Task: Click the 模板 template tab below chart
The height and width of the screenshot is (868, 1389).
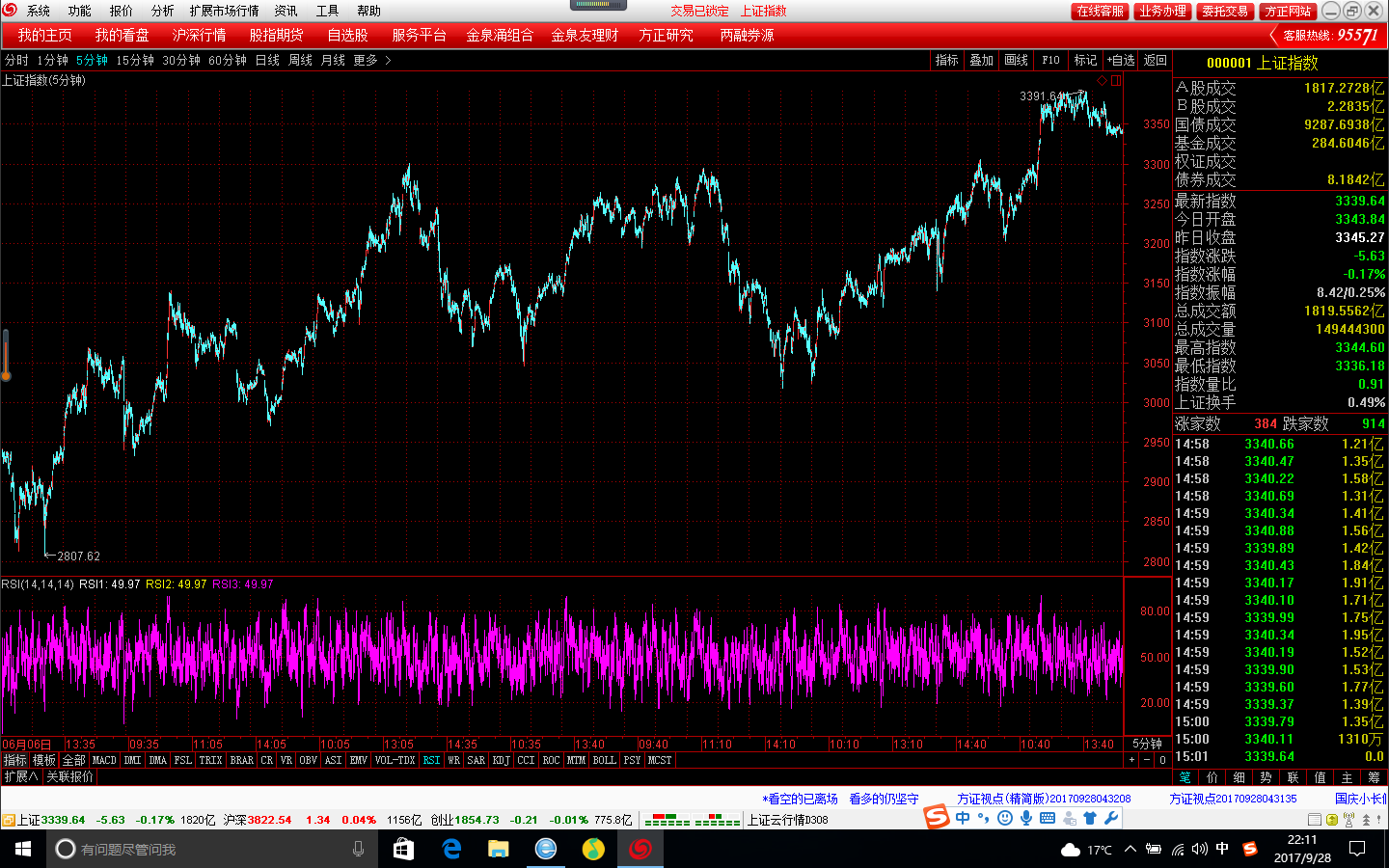Action: point(44,760)
